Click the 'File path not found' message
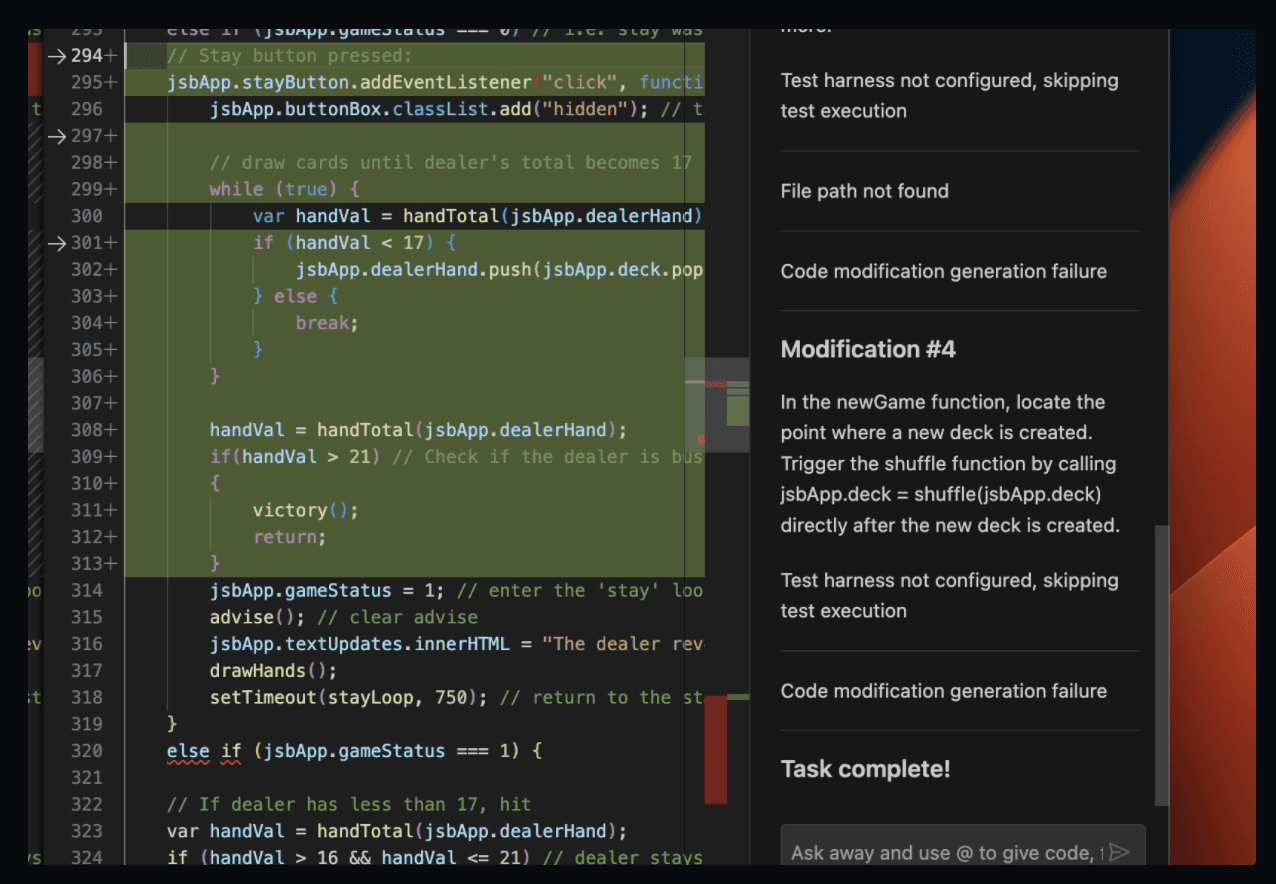 pyautogui.click(x=864, y=191)
